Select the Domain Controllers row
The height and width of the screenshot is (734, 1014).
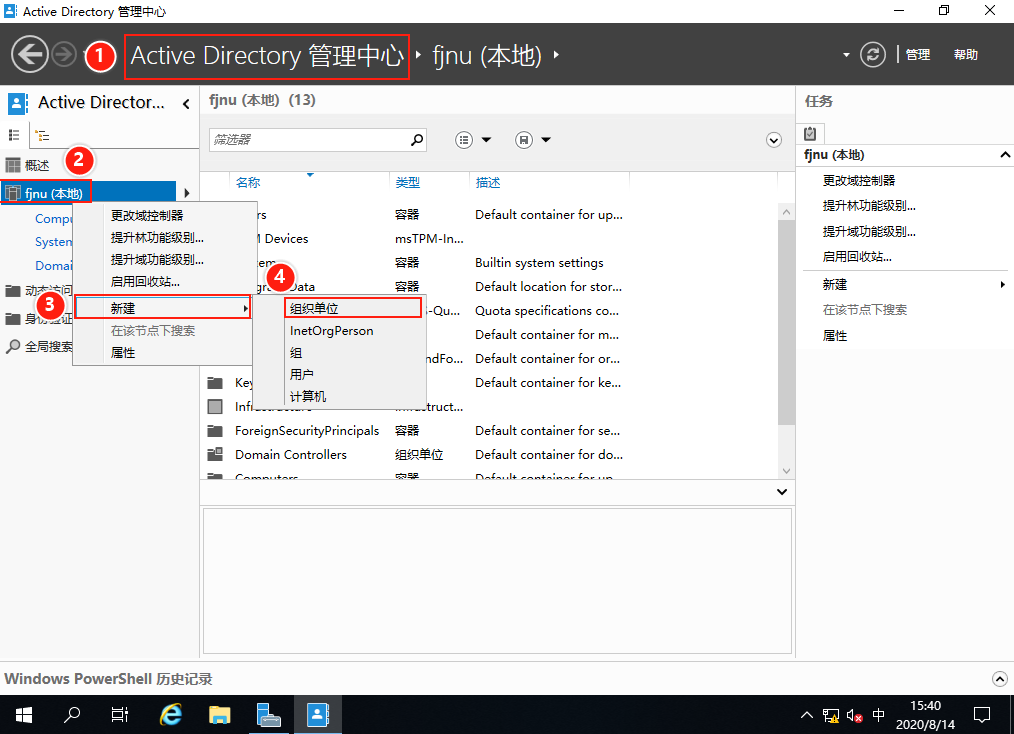pos(489,455)
